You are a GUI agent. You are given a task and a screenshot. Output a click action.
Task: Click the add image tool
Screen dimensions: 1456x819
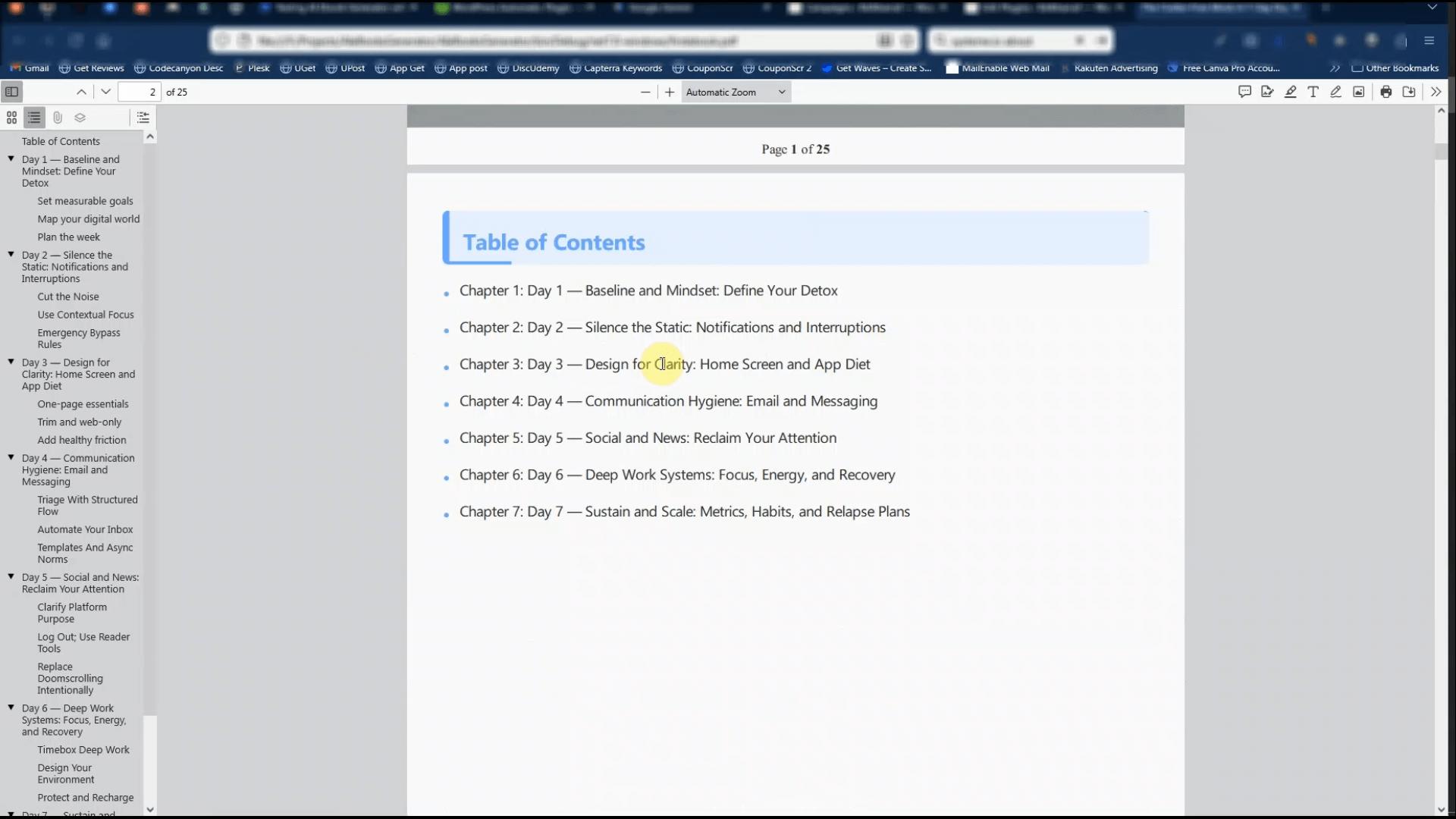[x=1358, y=92]
